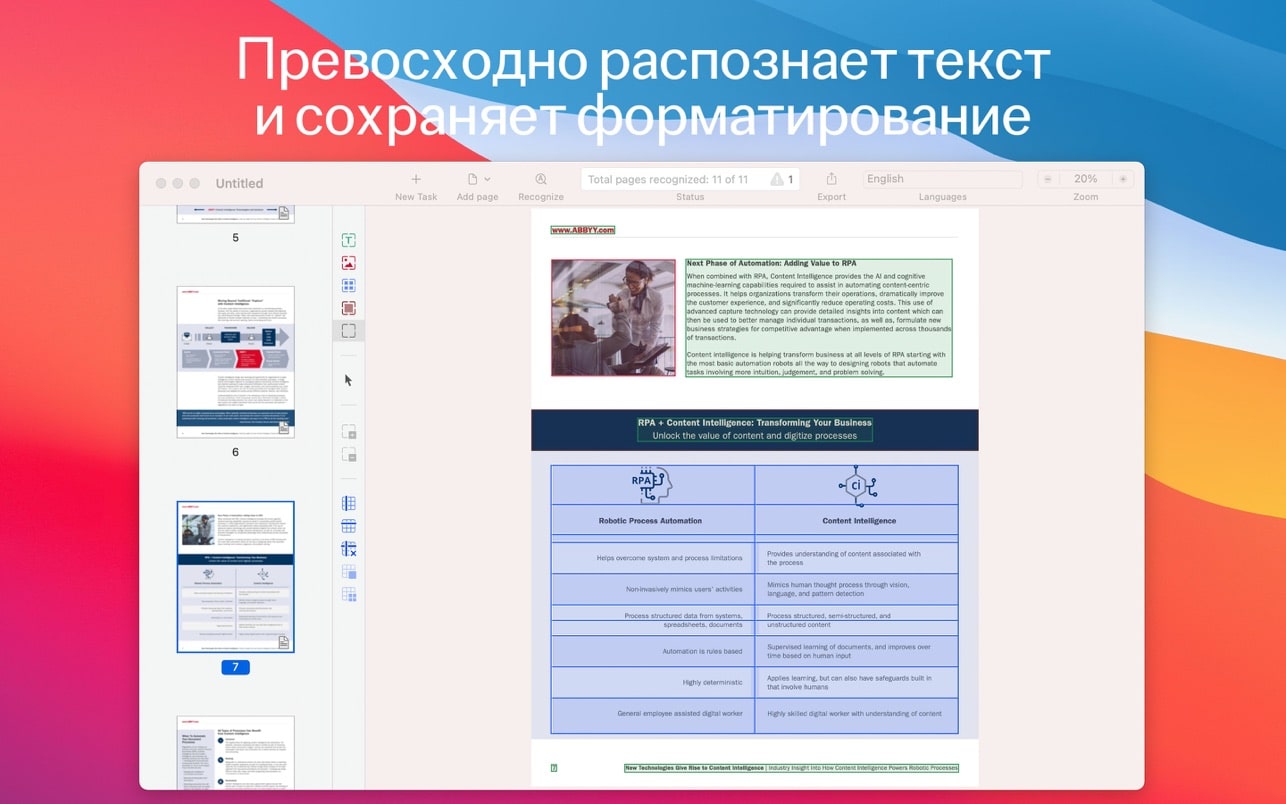The width and height of the screenshot is (1286, 804).
Task: Select the page 7 thumbnail
Action: click(235, 576)
